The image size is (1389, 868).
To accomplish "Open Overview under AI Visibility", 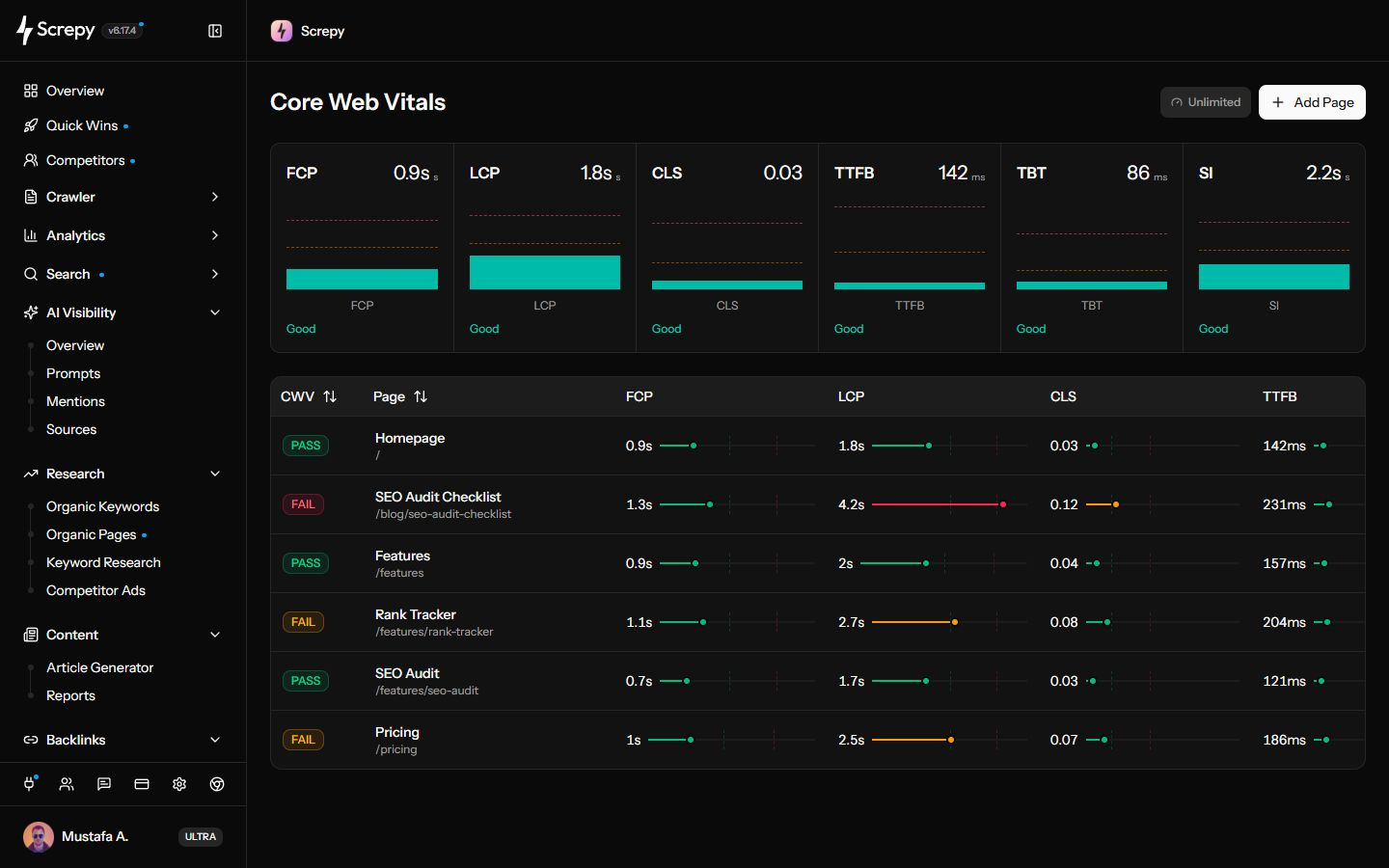I will (75, 345).
